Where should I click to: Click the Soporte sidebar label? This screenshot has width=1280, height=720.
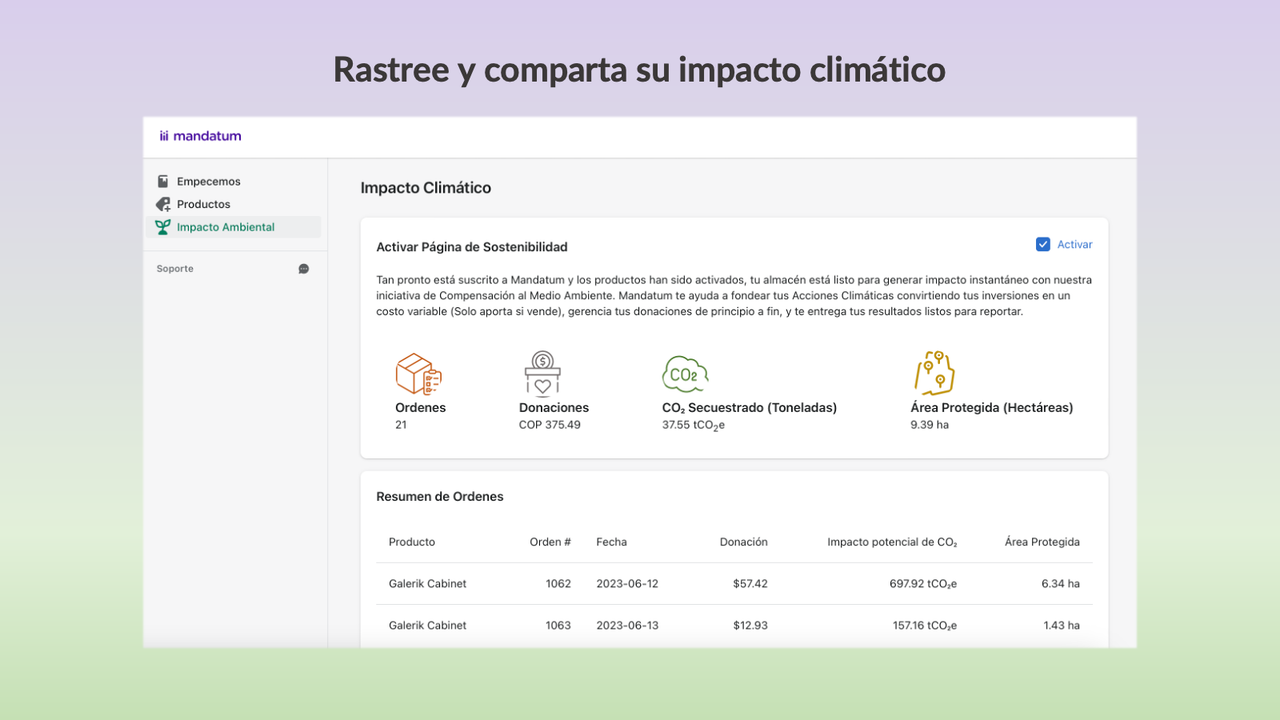[x=175, y=269]
